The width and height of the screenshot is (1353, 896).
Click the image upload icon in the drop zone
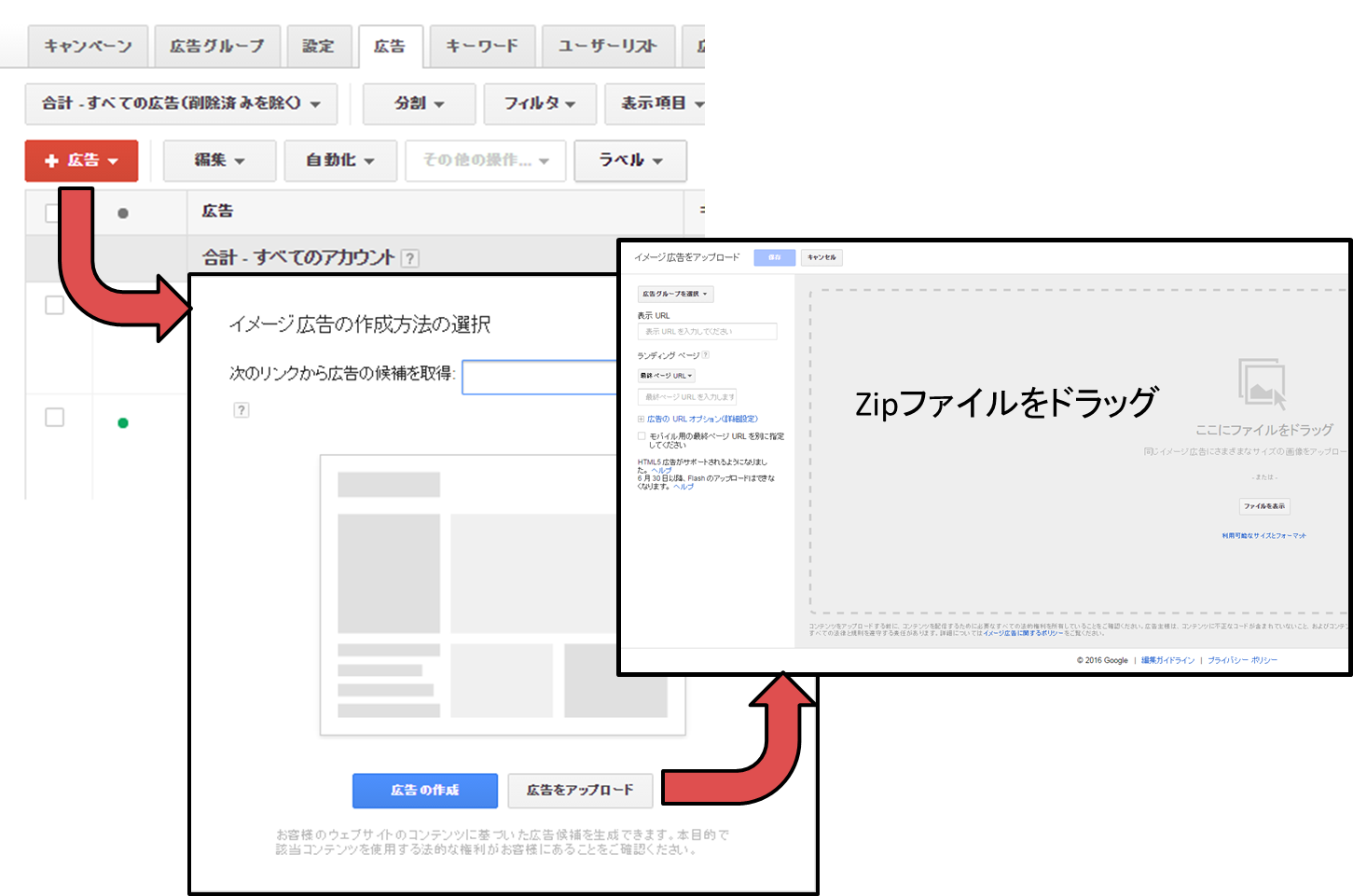click(x=1263, y=383)
